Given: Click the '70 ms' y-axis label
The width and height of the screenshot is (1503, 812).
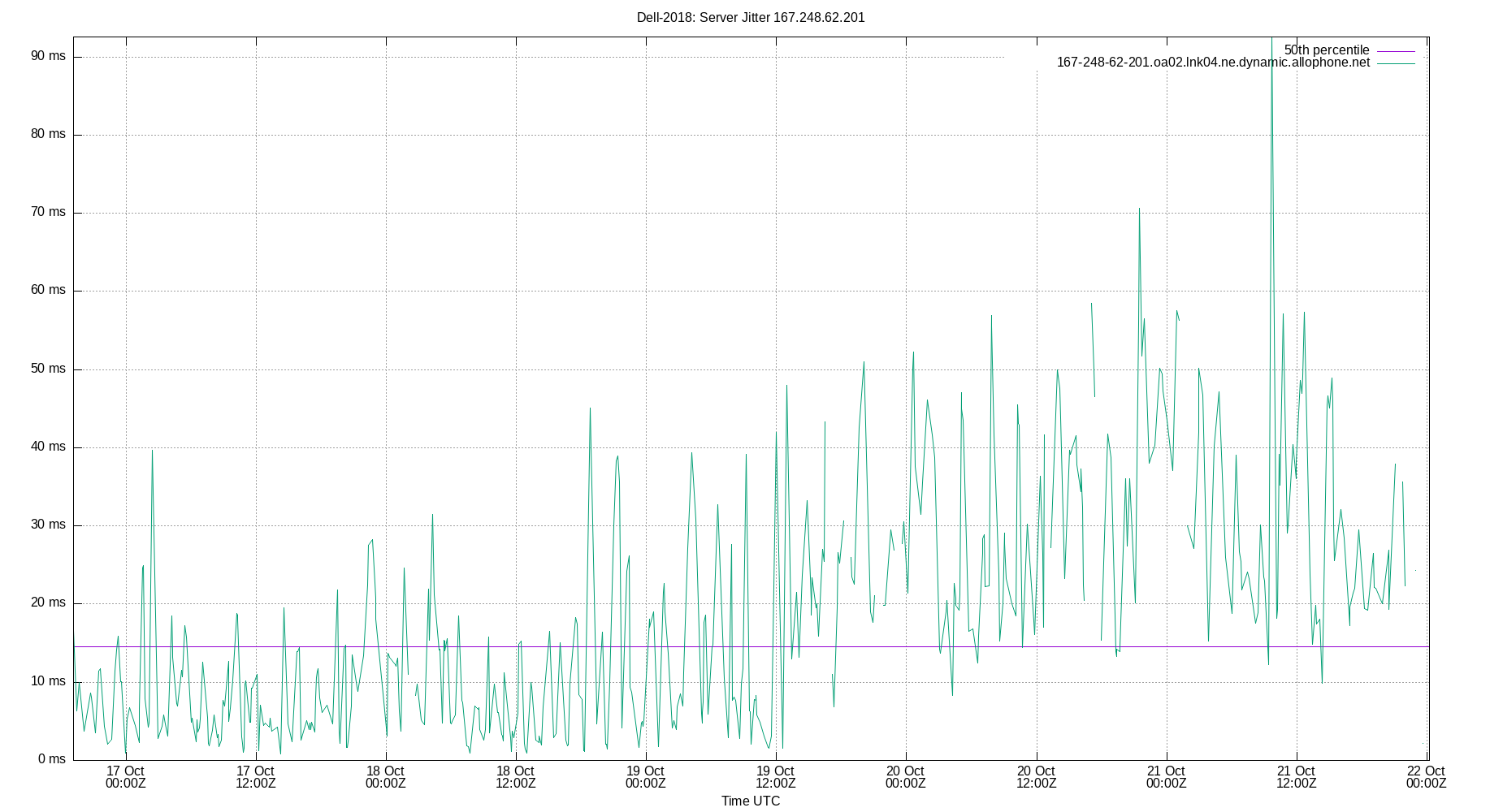Looking at the screenshot, I should coord(48,212).
